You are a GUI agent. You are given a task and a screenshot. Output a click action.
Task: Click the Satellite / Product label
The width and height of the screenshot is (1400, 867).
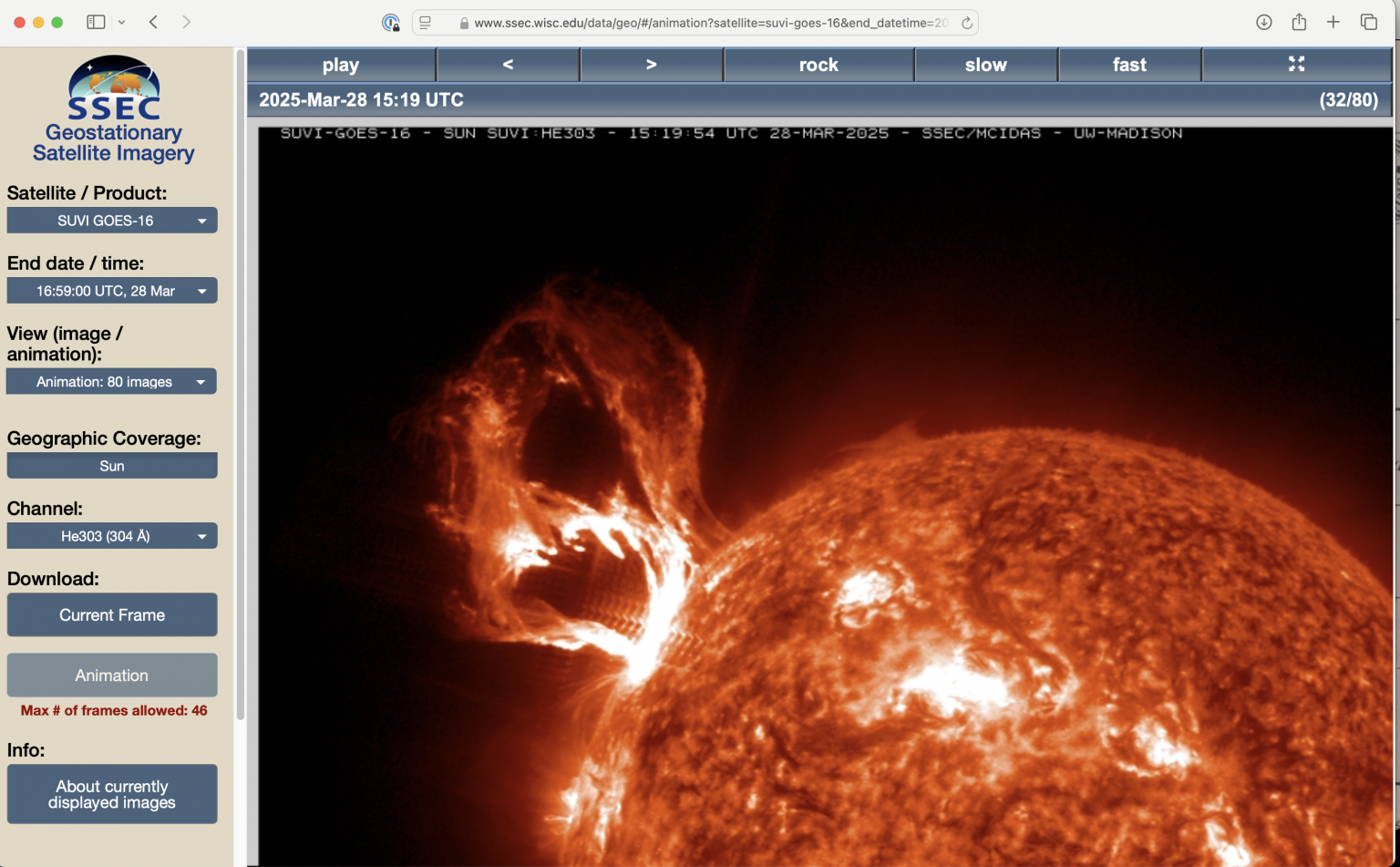pos(87,193)
